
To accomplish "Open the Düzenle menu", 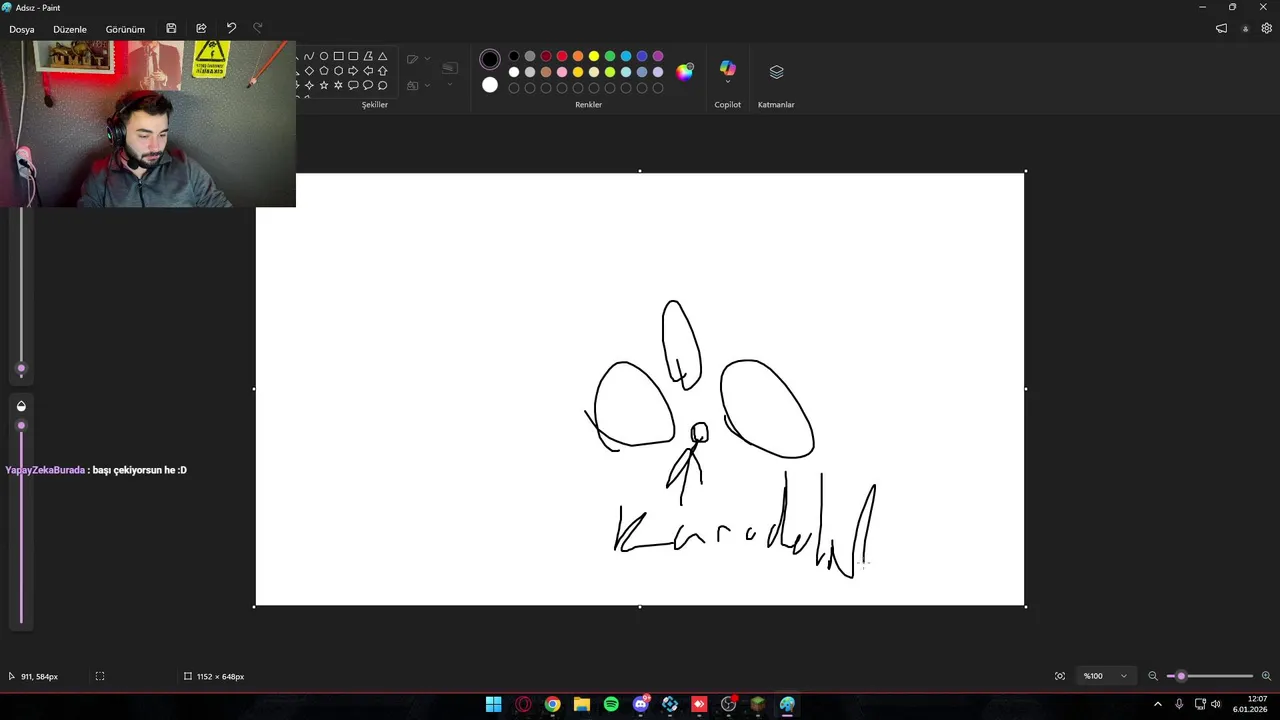I will [70, 29].
